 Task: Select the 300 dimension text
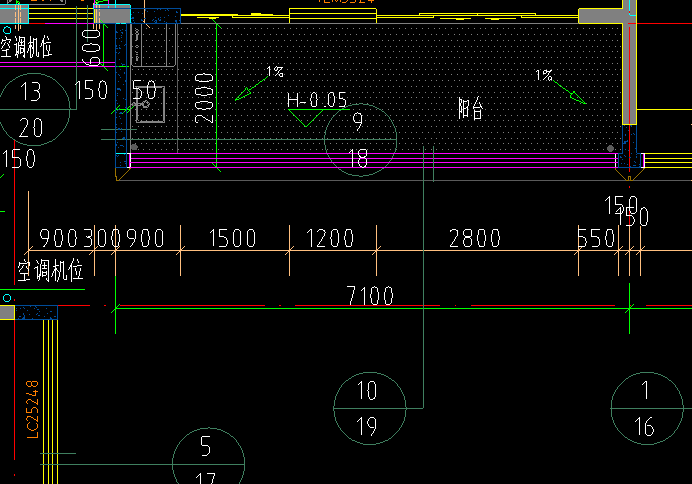point(102,238)
